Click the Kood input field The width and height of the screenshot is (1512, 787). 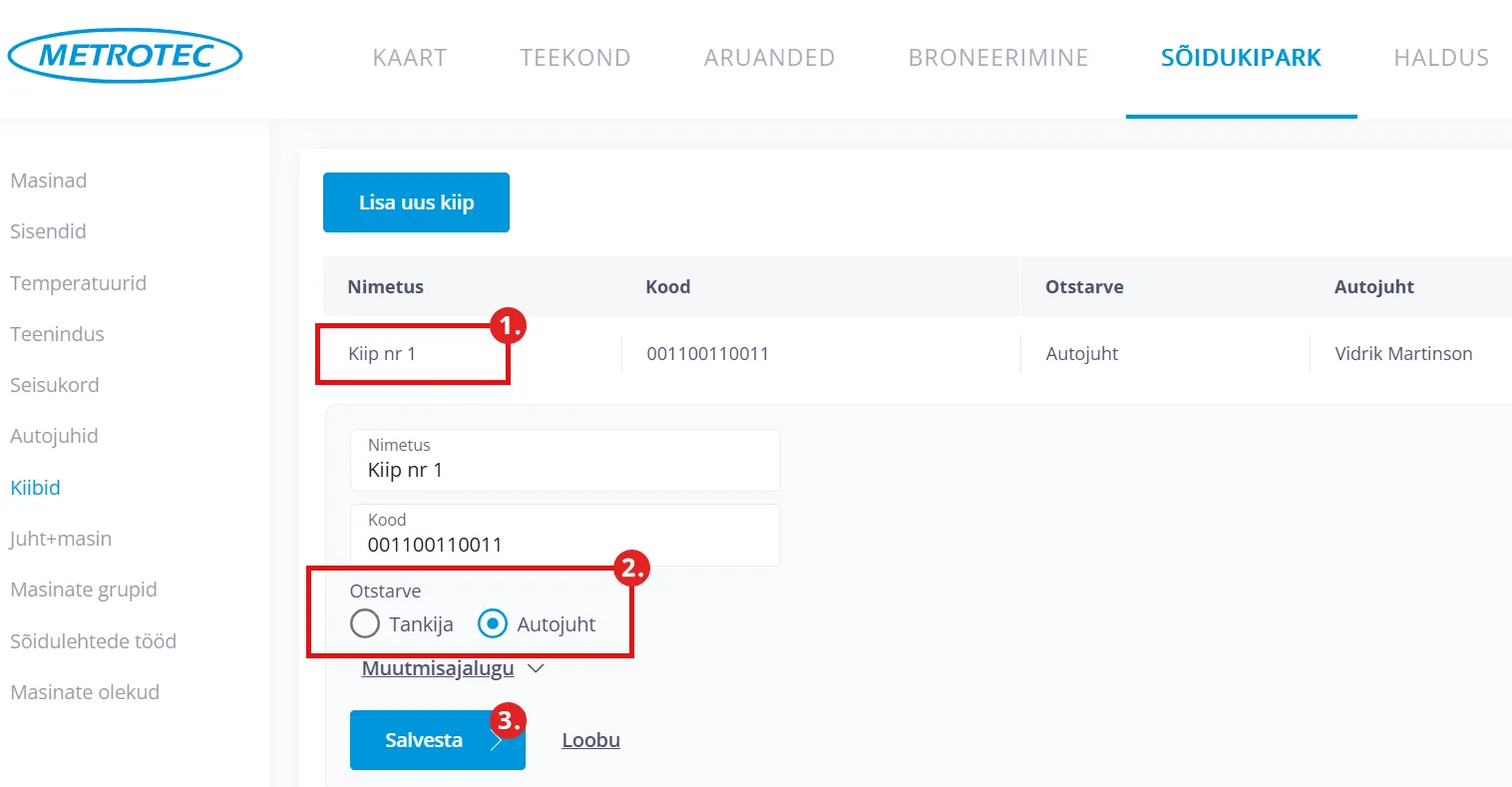click(x=565, y=545)
